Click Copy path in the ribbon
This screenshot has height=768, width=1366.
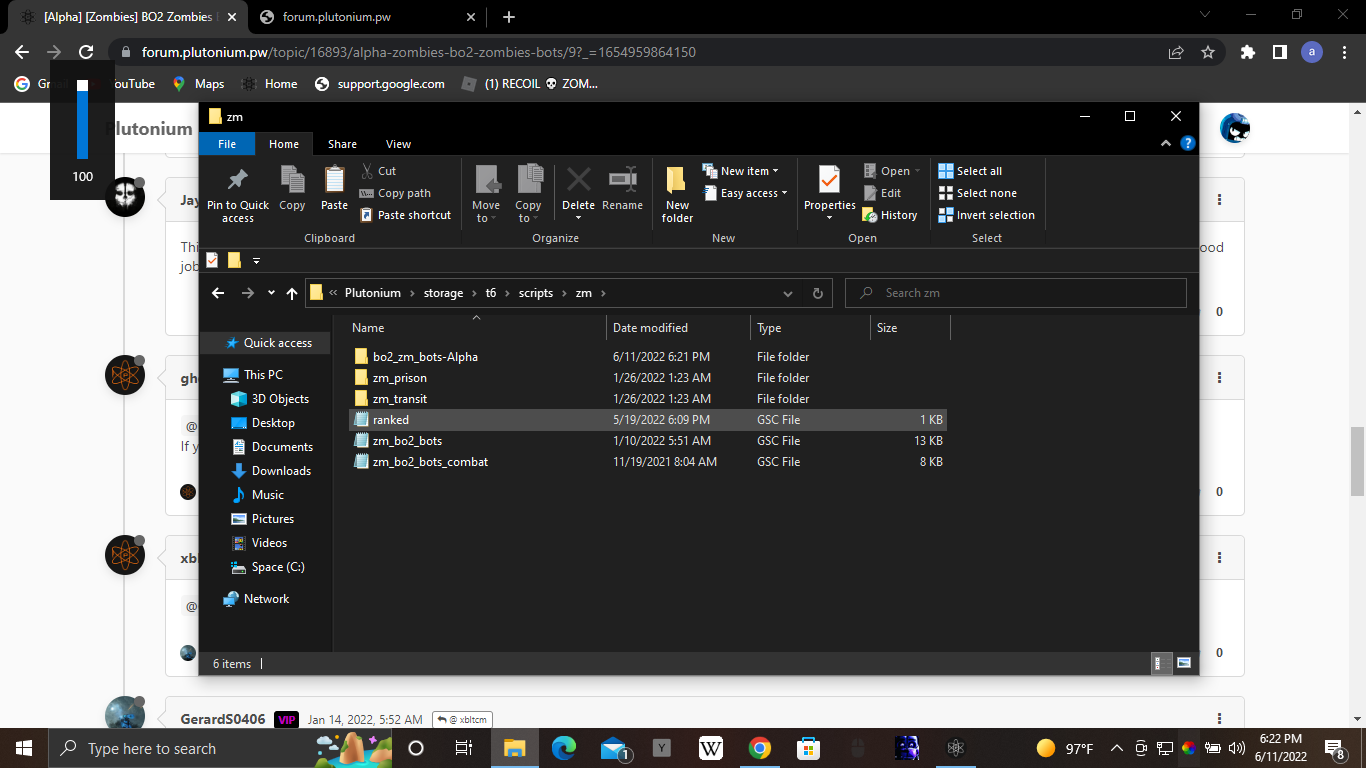(395, 193)
